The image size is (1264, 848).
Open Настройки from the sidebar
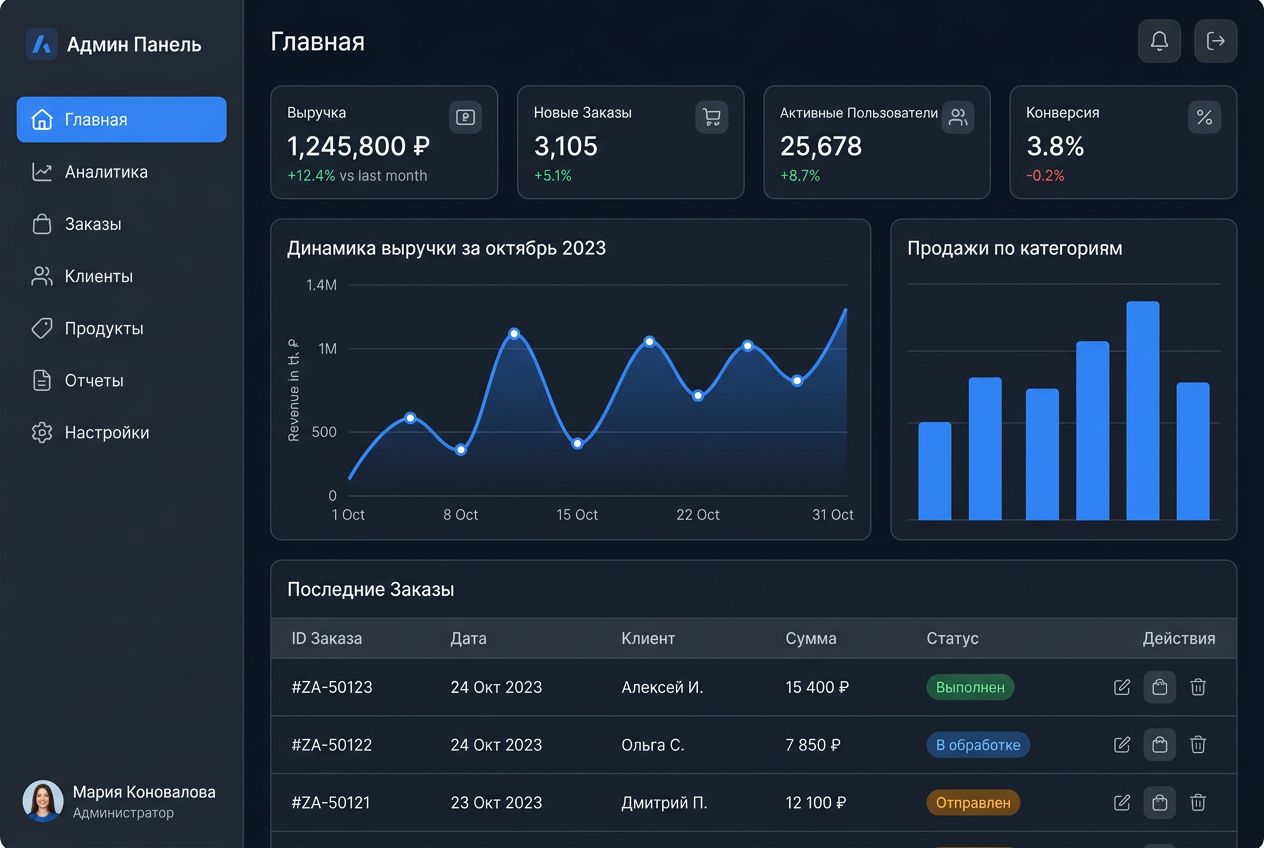[122, 432]
